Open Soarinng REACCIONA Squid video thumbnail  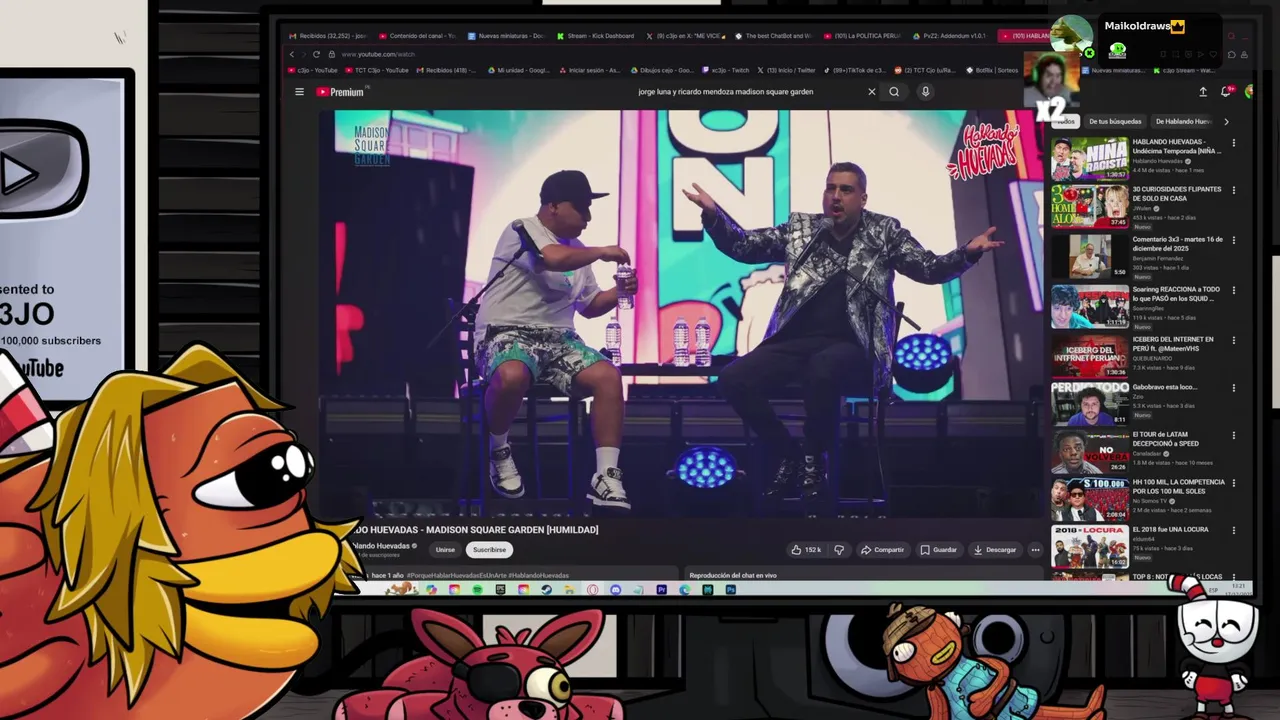click(1089, 307)
